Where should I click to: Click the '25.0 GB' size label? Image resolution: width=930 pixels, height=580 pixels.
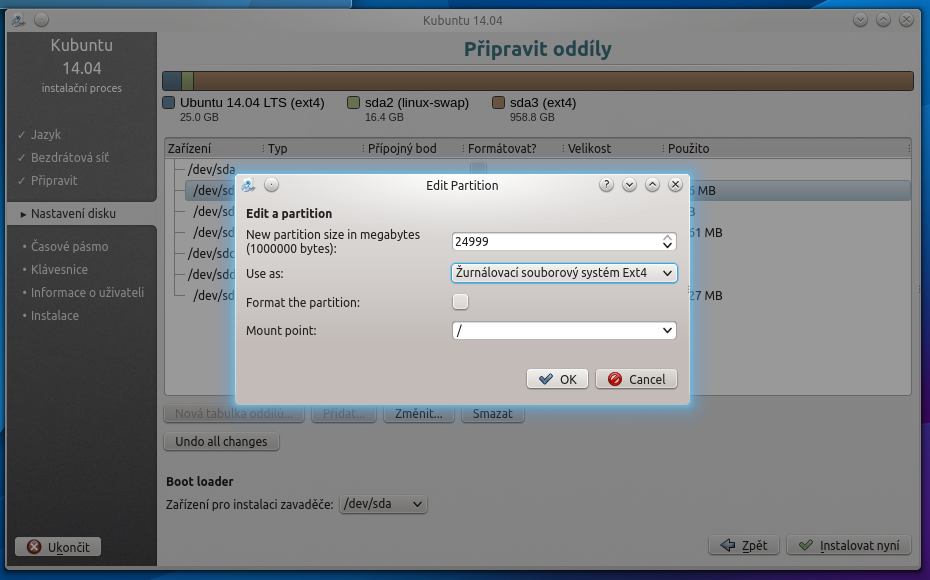click(x=199, y=117)
